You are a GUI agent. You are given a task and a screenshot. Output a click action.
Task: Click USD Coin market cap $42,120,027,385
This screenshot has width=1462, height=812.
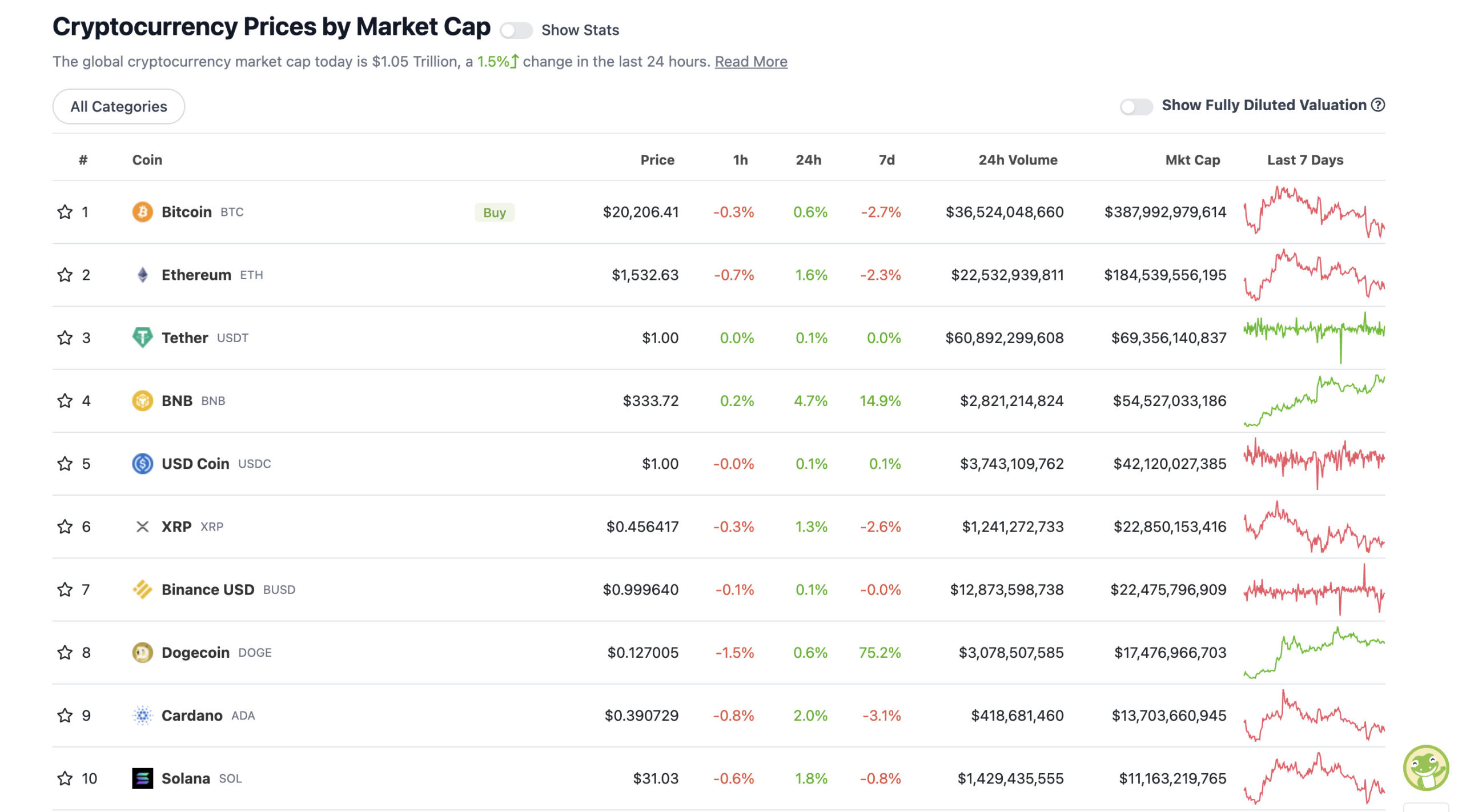click(1170, 463)
